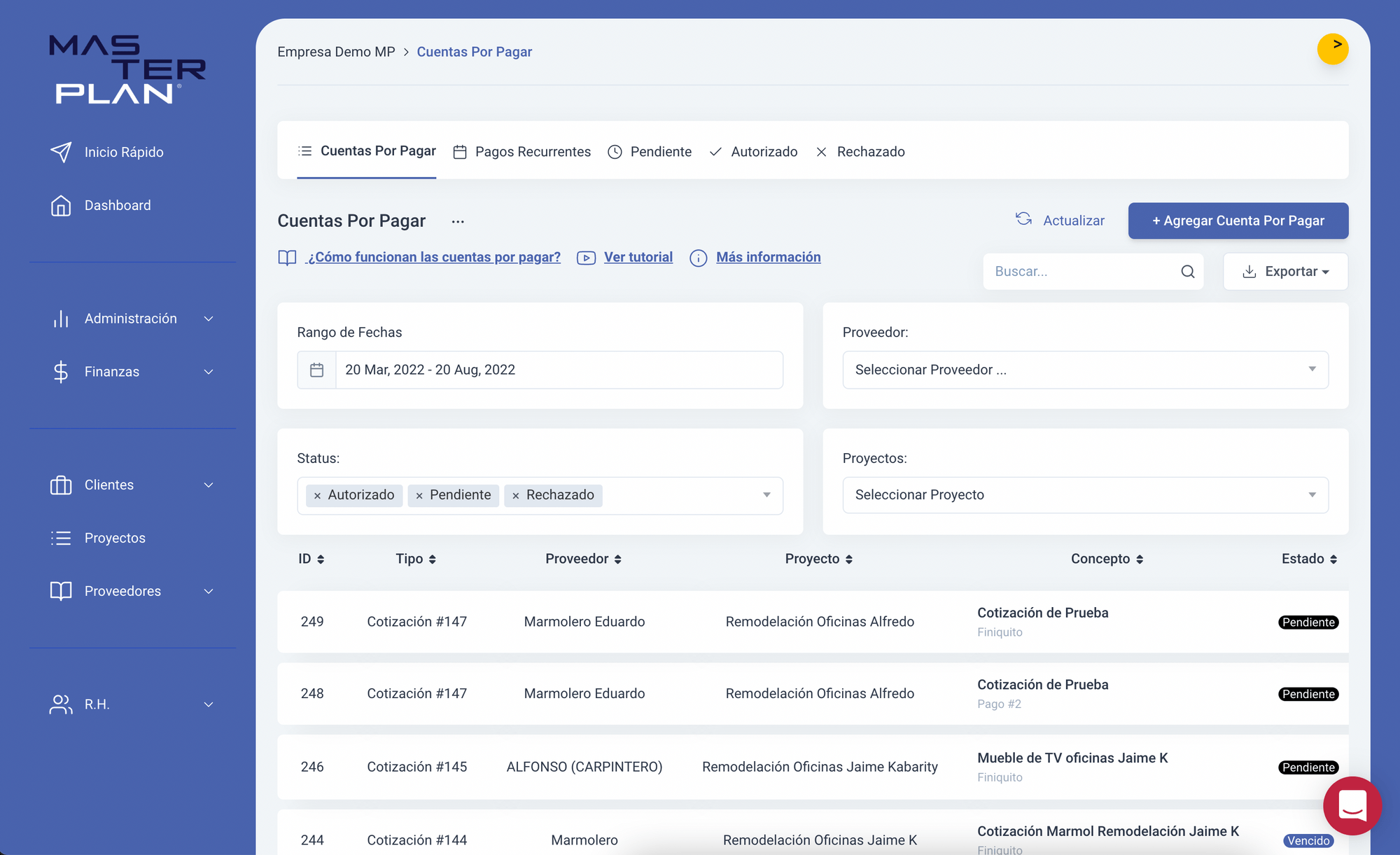The height and width of the screenshot is (855, 1400).
Task: Click Cotización #144 type cell
Action: pyautogui.click(x=417, y=840)
